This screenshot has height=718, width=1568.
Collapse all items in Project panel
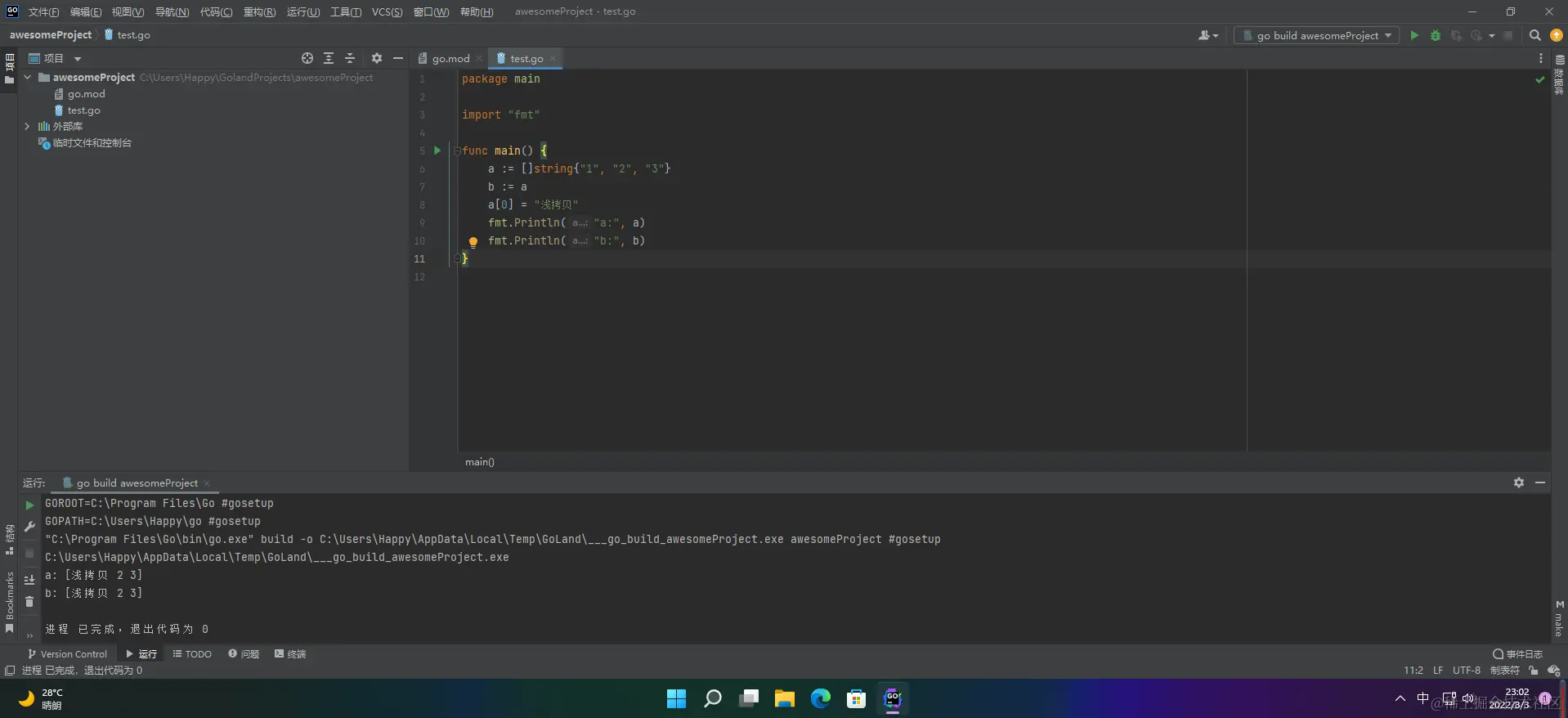[x=350, y=58]
